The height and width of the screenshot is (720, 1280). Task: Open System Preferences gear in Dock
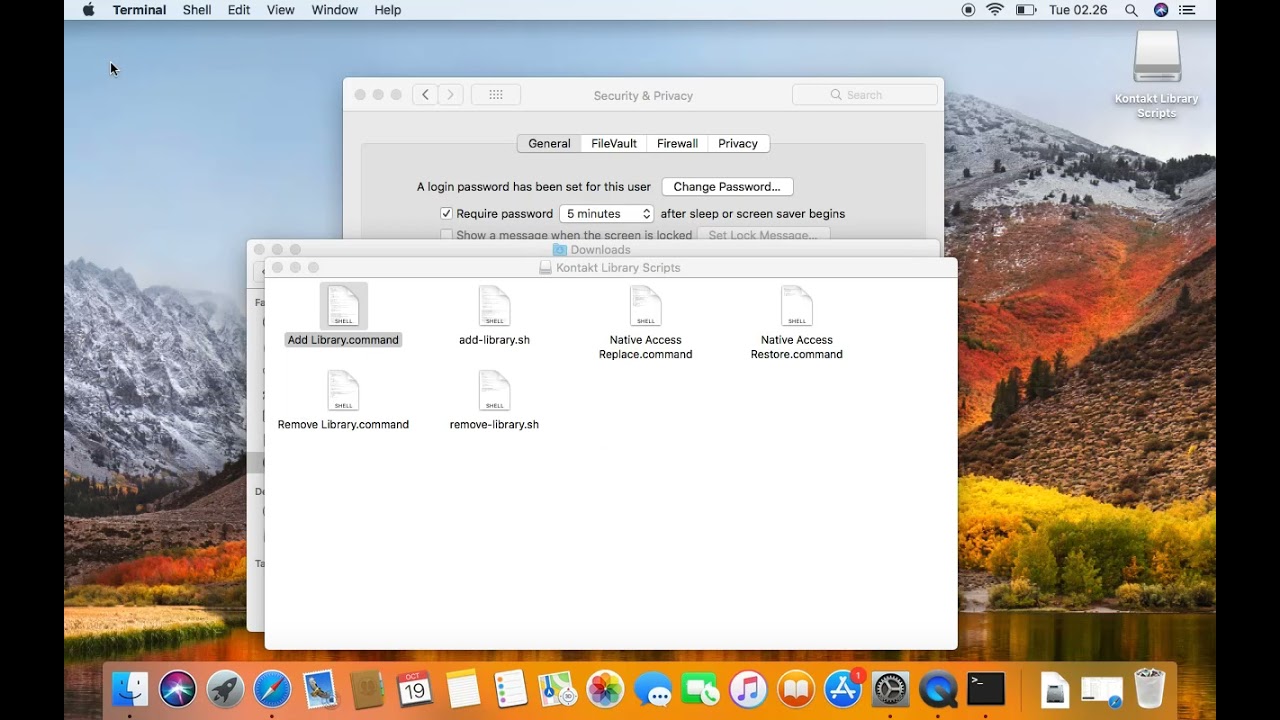(890, 689)
